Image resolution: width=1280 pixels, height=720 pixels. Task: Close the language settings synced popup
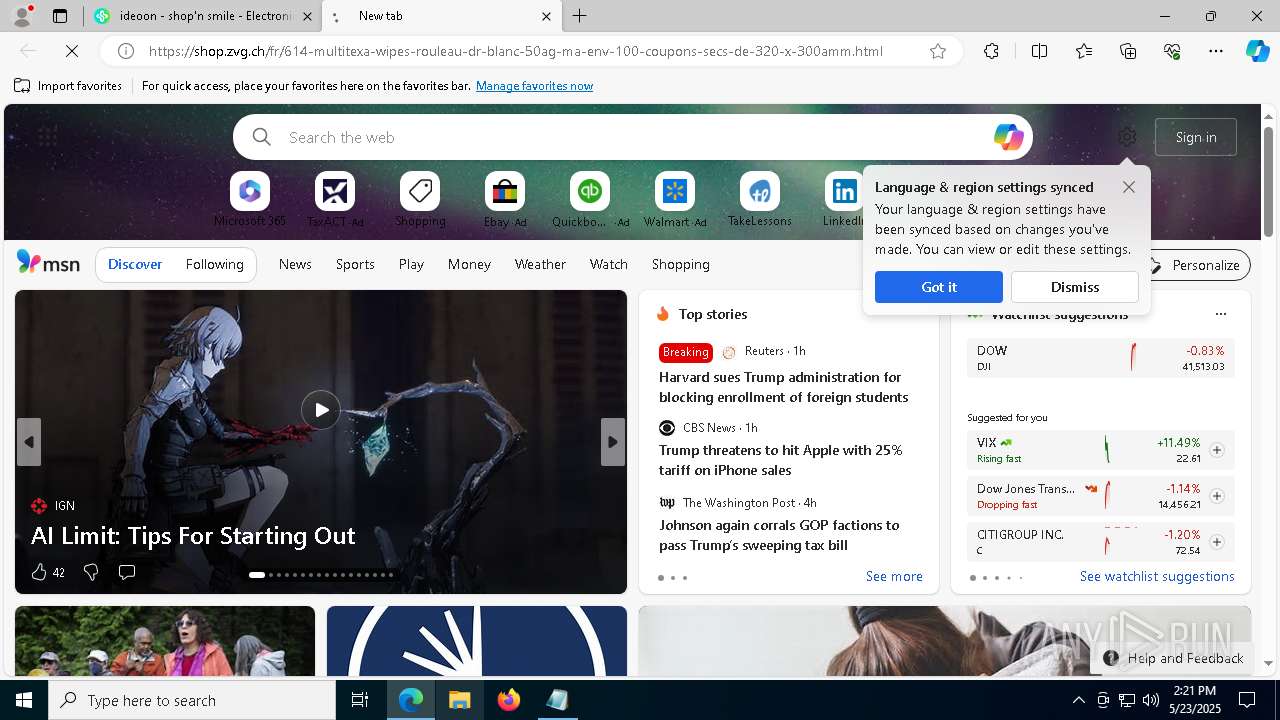pyautogui.click(x=1129, y=187)
